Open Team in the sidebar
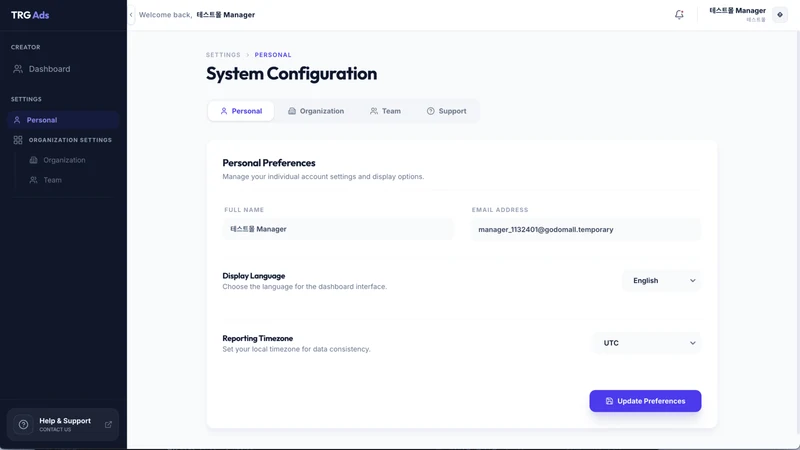The image size is (800, 450). [x=52, y=180]
